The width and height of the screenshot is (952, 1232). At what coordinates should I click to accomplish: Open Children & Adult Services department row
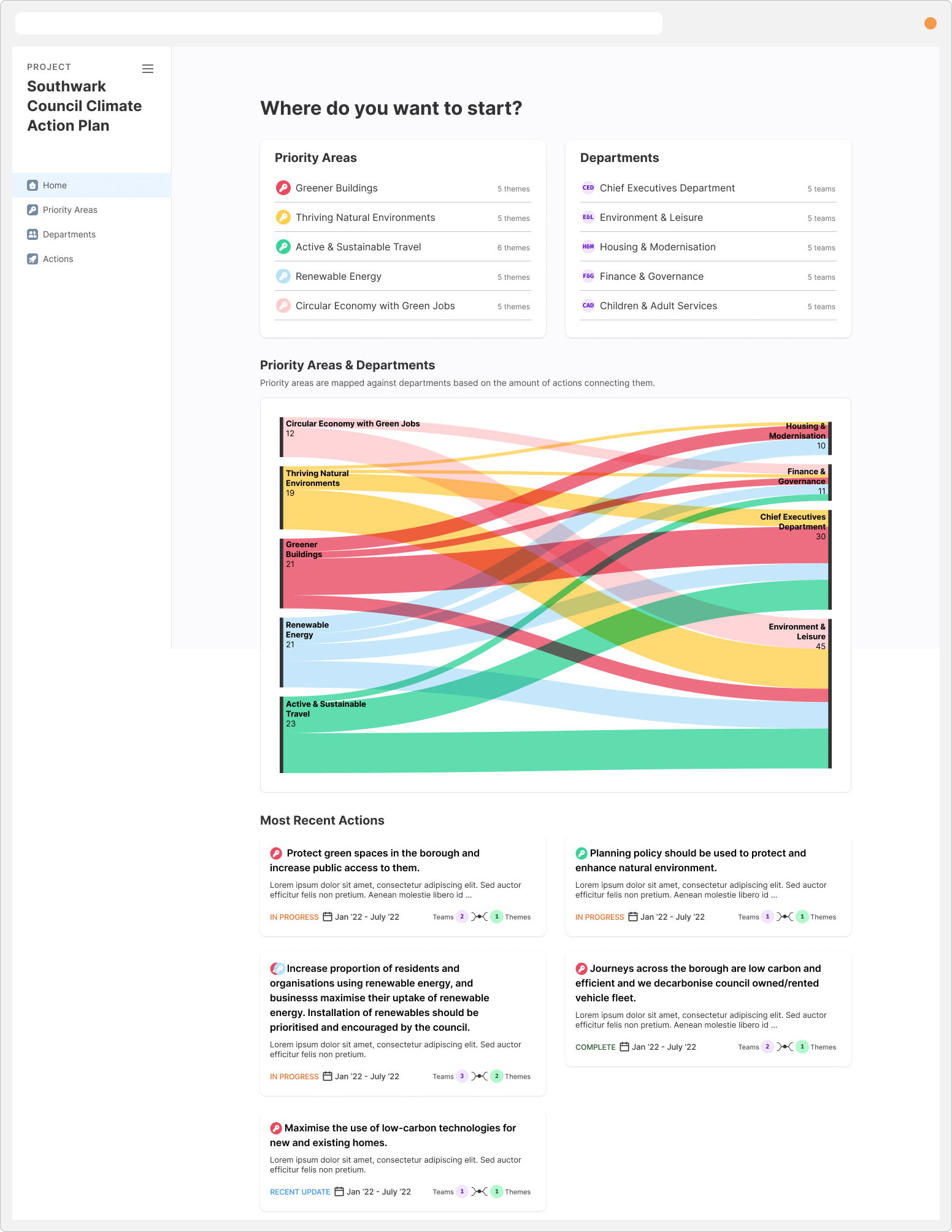pos(708,306)
